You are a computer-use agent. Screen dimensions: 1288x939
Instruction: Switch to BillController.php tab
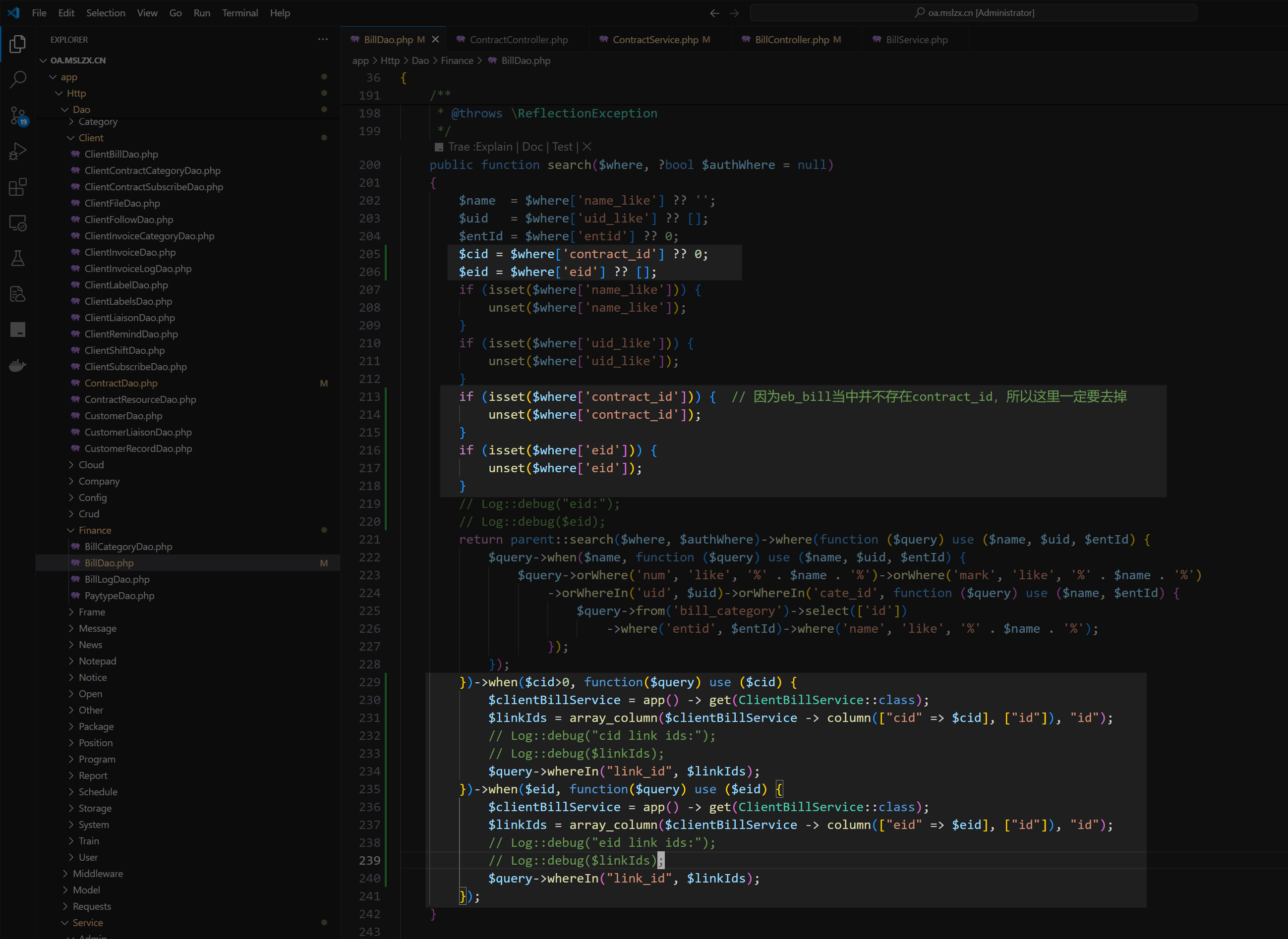tap(797, 39)
